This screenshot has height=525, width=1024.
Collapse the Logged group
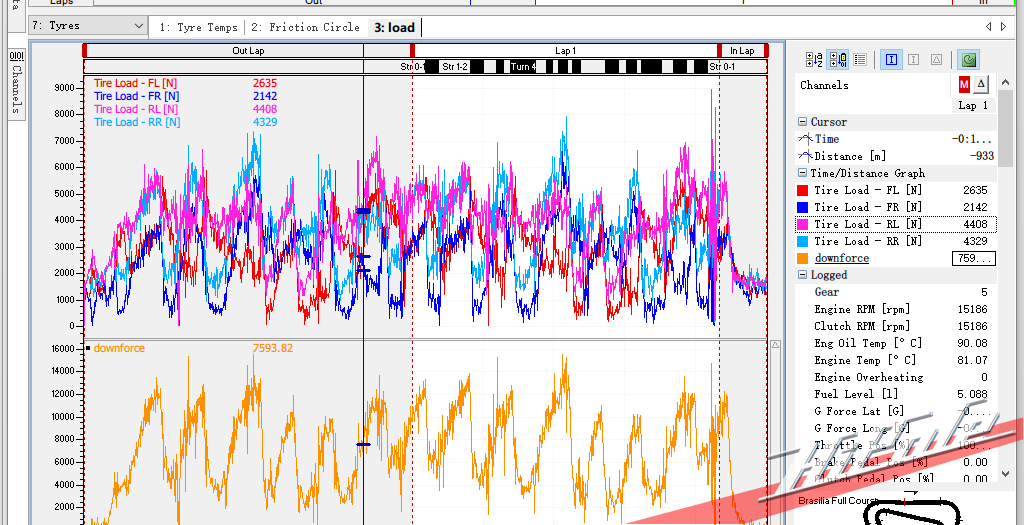[802, 275]
